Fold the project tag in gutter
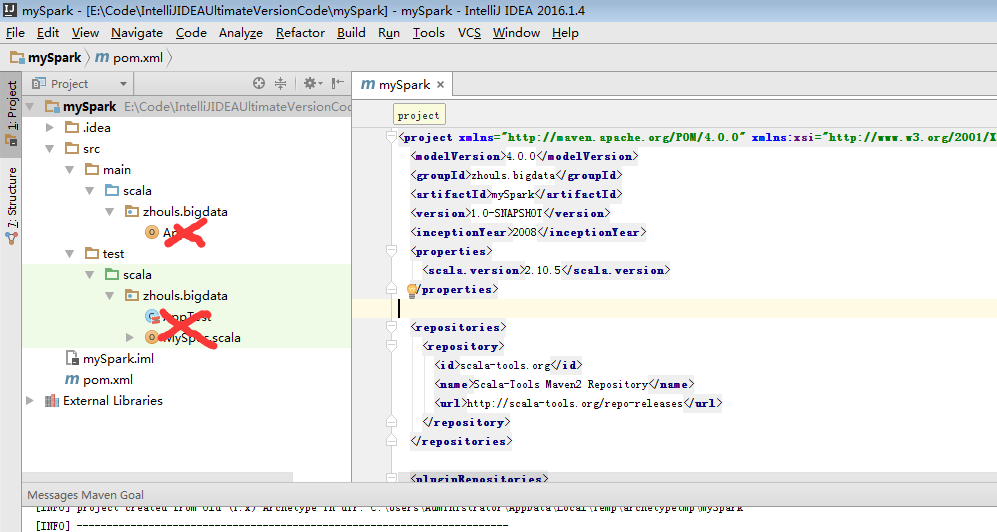The image size is (997, 532). pyautogui.click(x=392, y=137)
